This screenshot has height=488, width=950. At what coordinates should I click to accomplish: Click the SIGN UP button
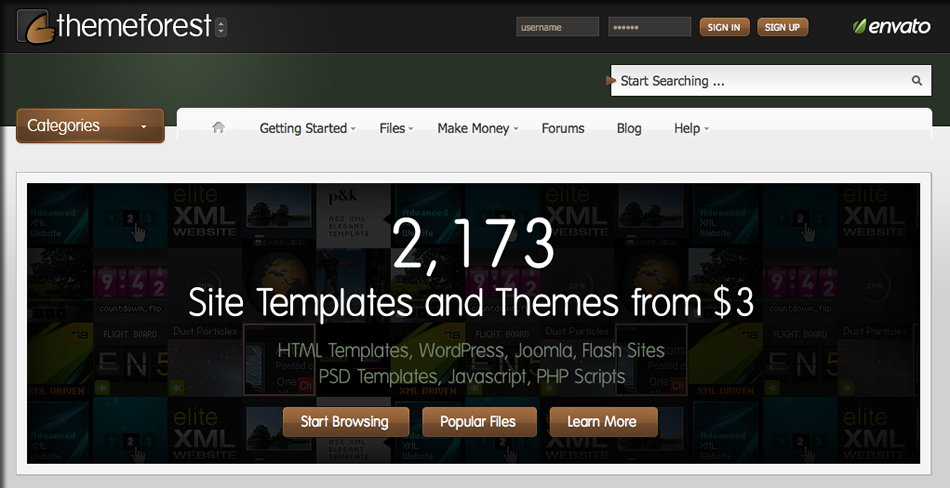coord(782,27)
